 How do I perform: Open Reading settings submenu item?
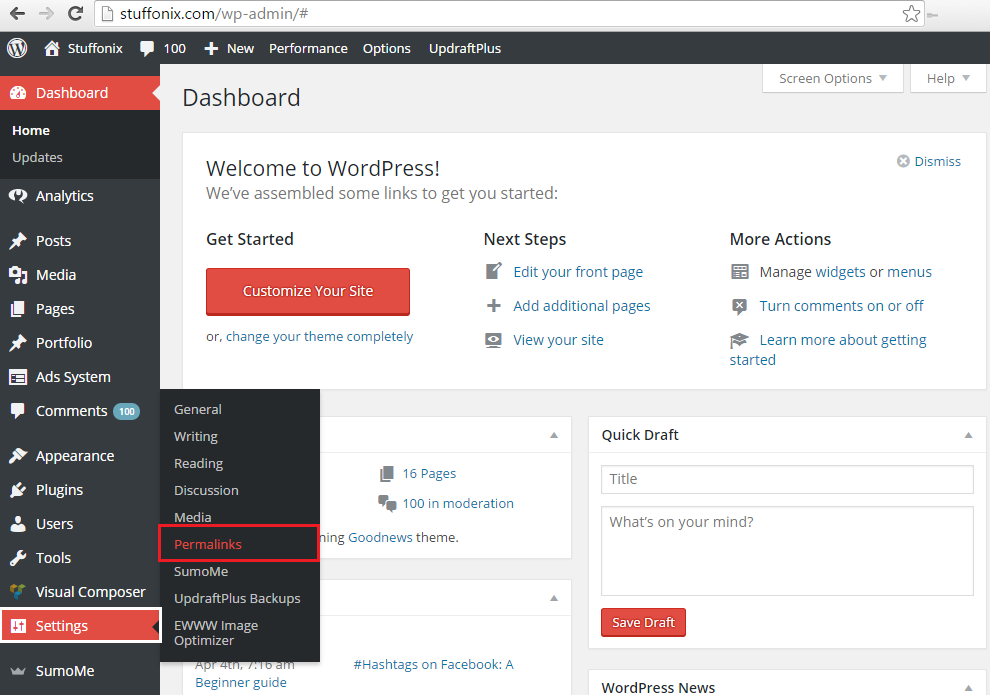pos(198,463)
